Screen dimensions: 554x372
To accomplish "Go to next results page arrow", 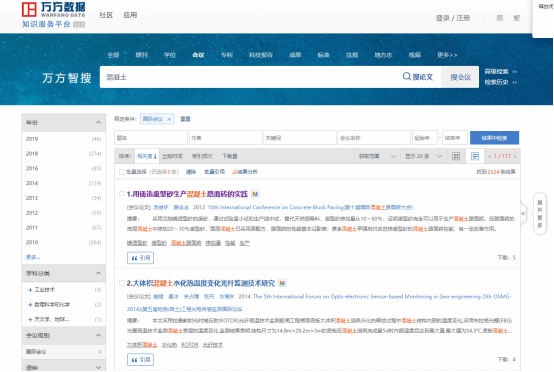I will [x=515, y=156].
